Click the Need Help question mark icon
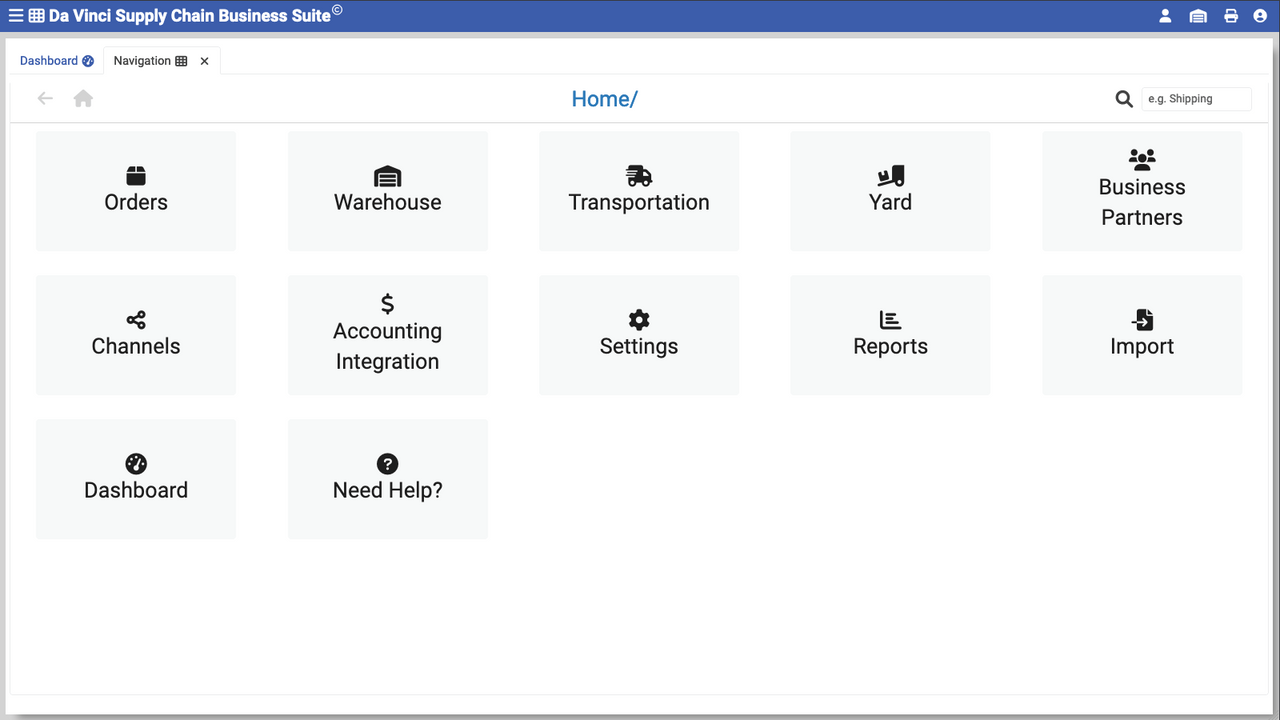This screenshot has height=720, width=1280. (387, 464)
